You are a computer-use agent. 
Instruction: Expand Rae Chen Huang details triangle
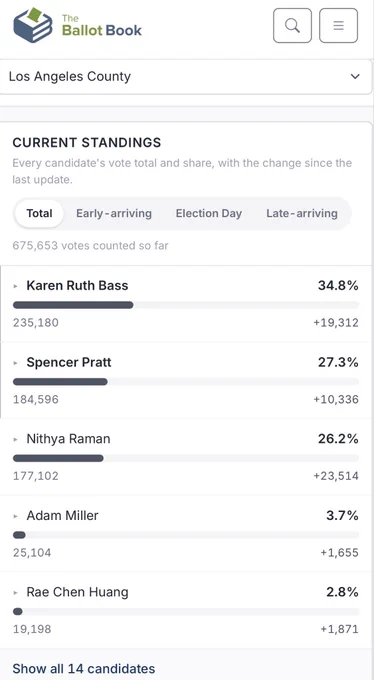coord(16,592)
